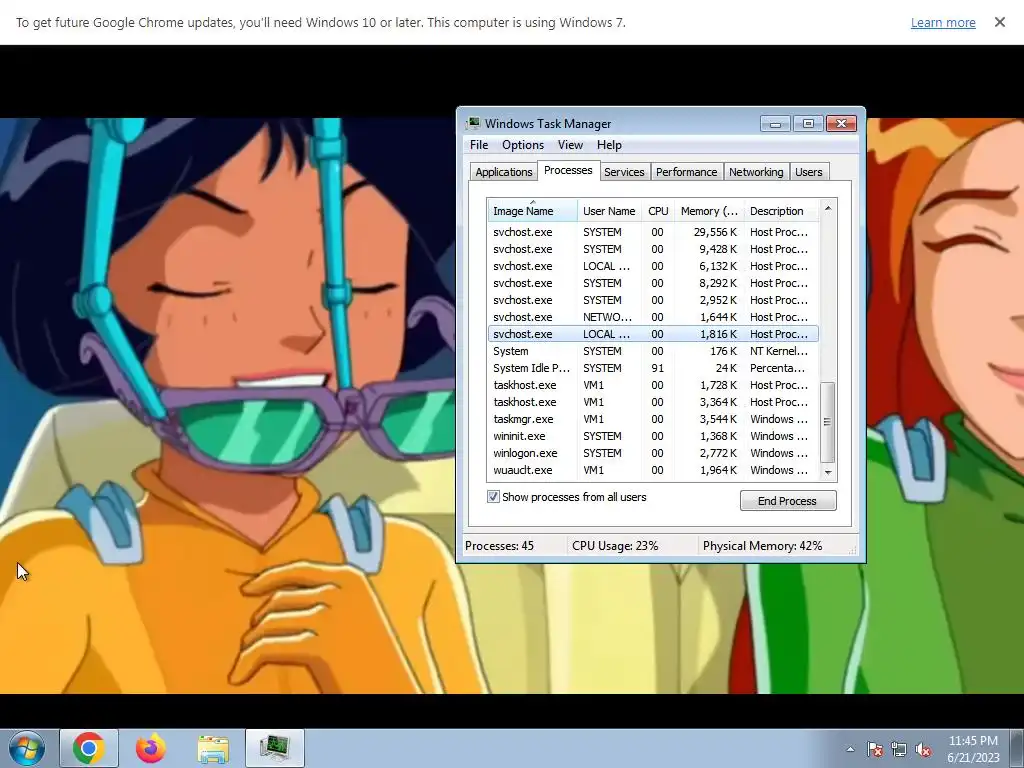Switch to the Networking tab
Screen dimensions: 1024x768
[756, 172]
